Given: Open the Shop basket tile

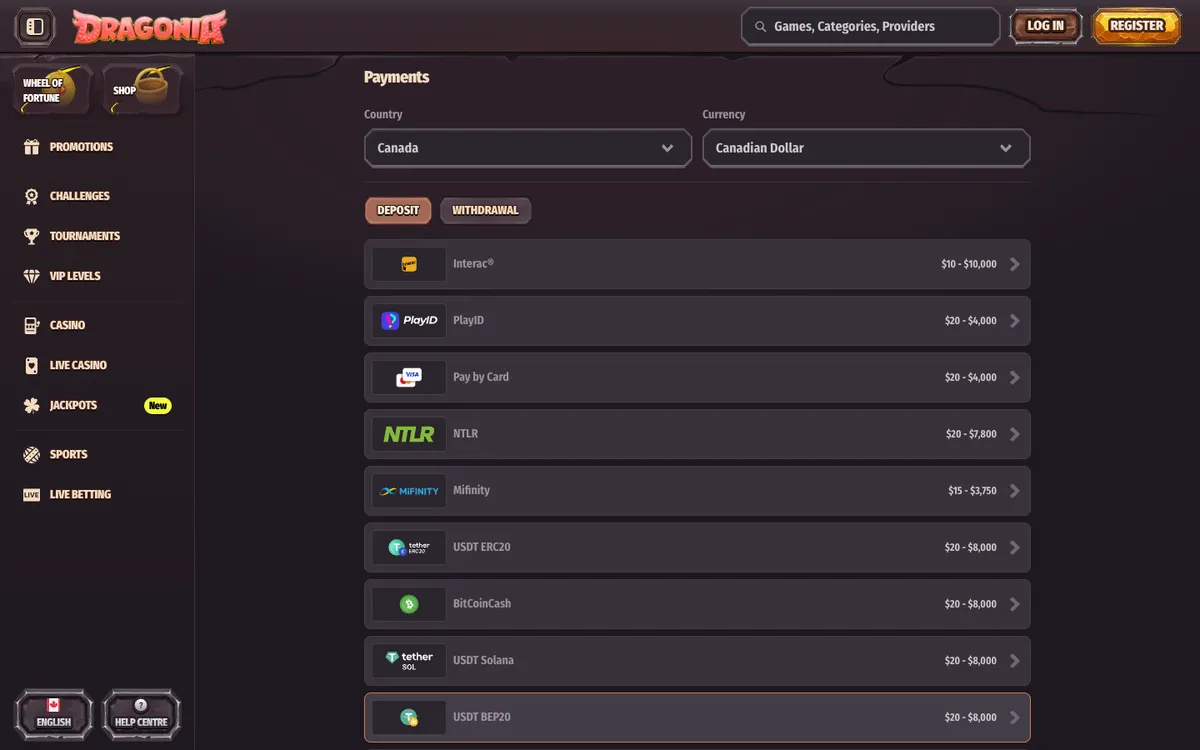Looking at the screenshot, I should [142, 90].
